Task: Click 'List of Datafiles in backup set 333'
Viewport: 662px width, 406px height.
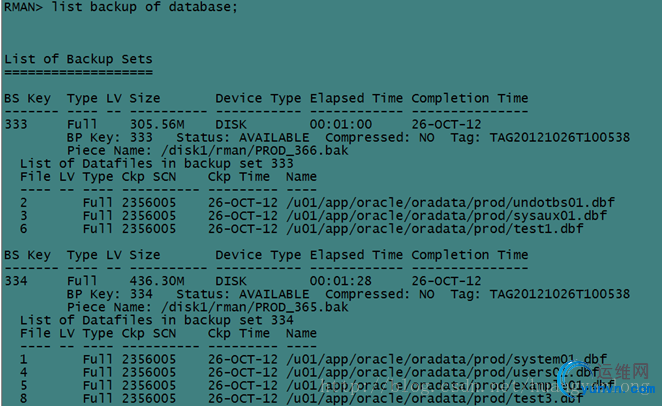Action: point(157,163)
